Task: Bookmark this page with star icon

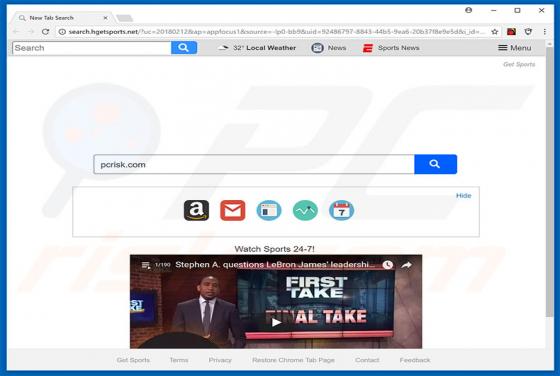Action: click(x=494, y=32)
